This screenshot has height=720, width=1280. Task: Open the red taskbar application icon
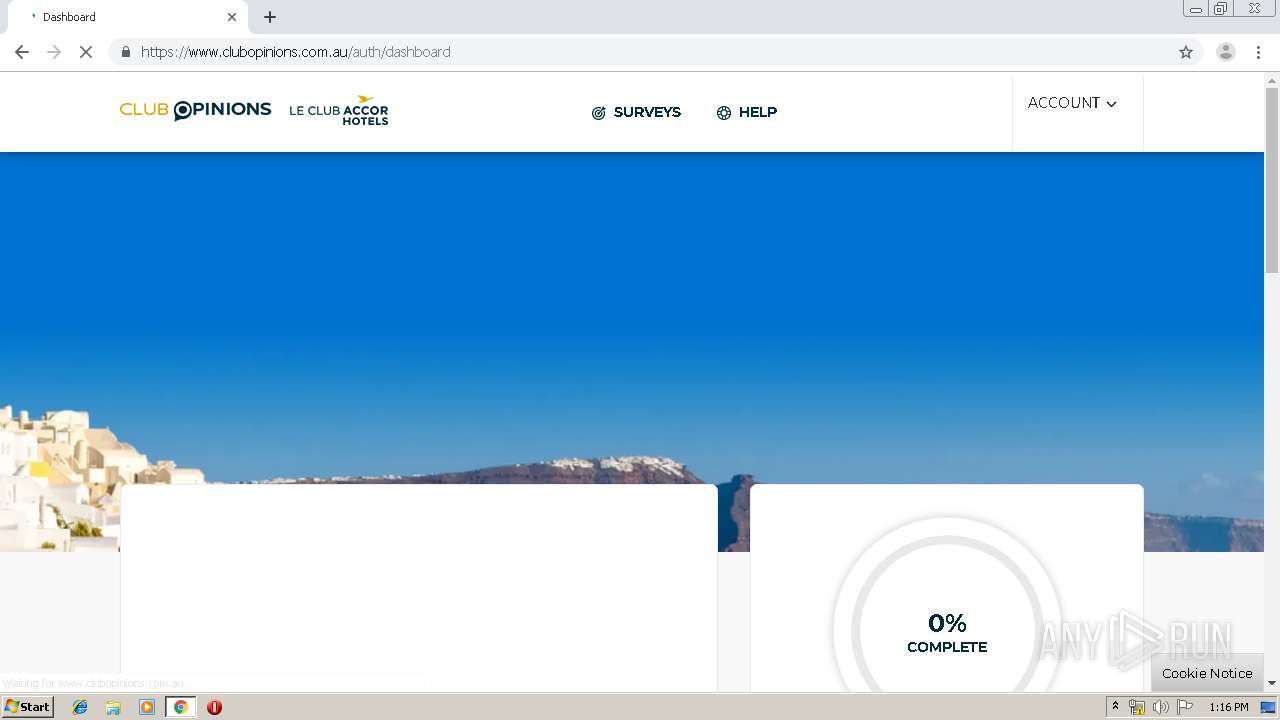(214, 707)
